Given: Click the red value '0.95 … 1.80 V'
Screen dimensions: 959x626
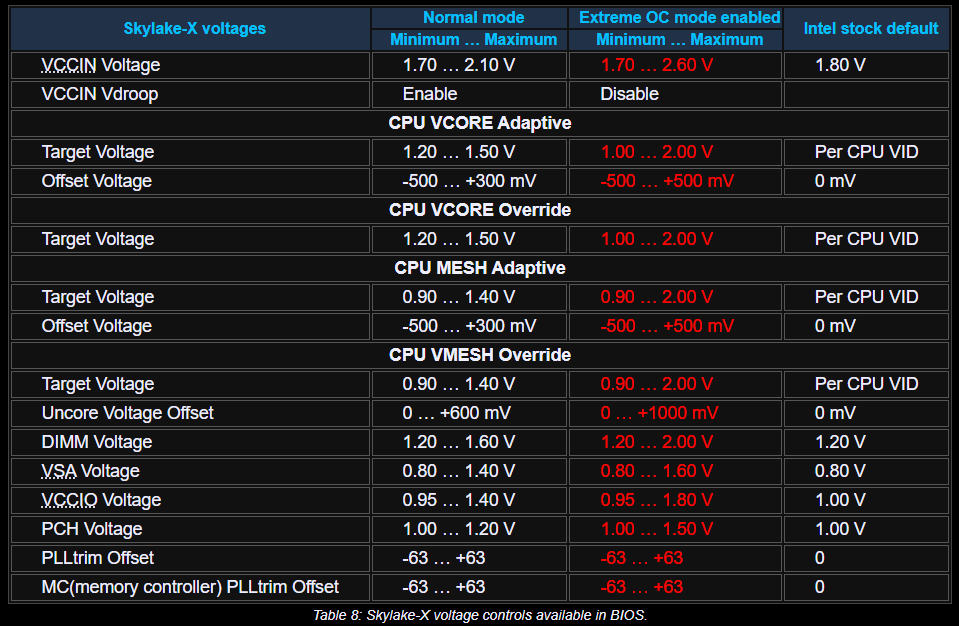Looking at the screenshot, I should (x=656, y=500).
